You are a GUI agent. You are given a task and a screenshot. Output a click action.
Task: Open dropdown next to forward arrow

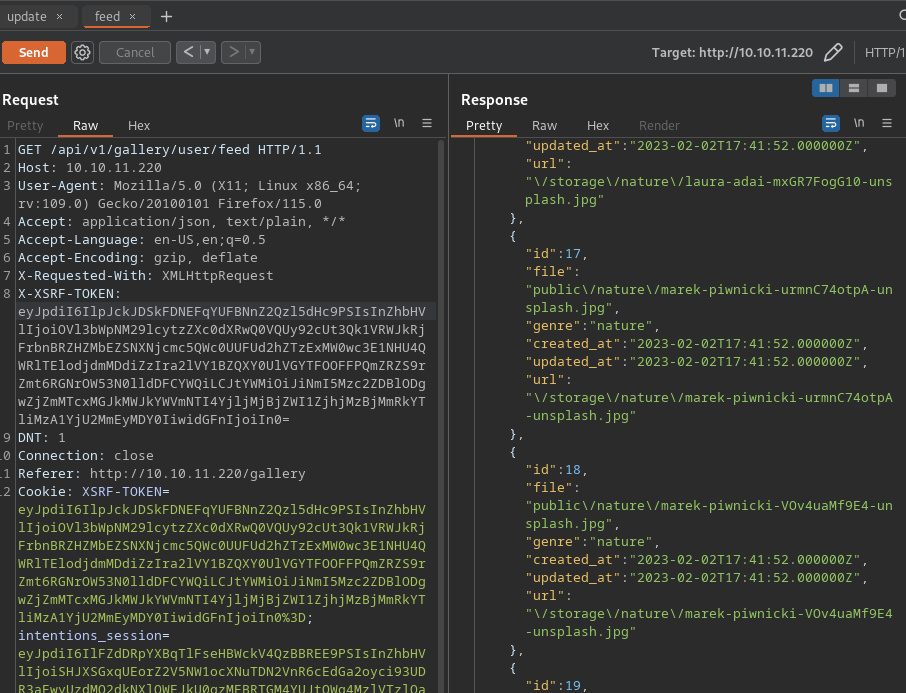click(252, 52)
